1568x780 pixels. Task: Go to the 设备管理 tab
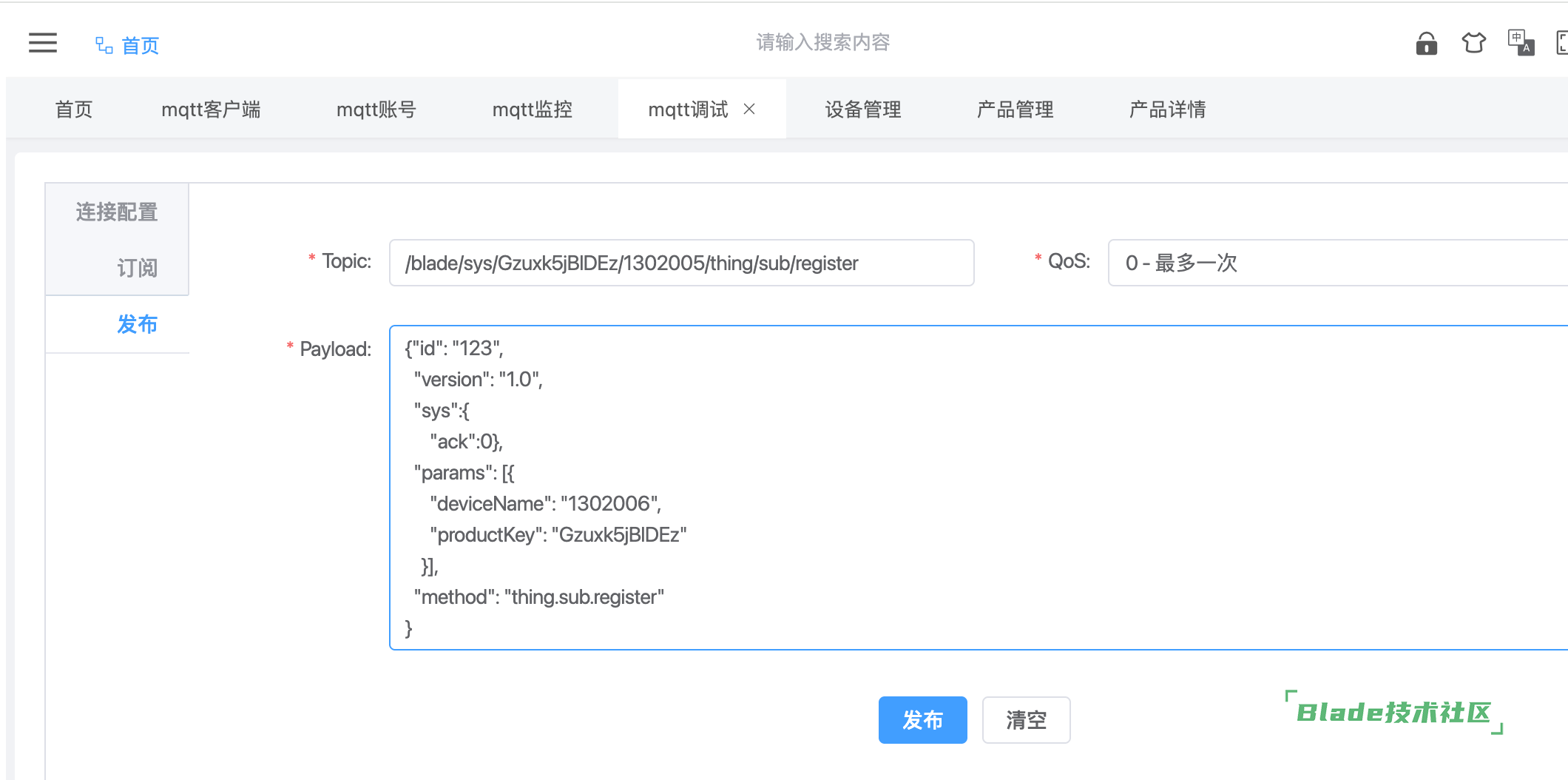click(863, 110)
